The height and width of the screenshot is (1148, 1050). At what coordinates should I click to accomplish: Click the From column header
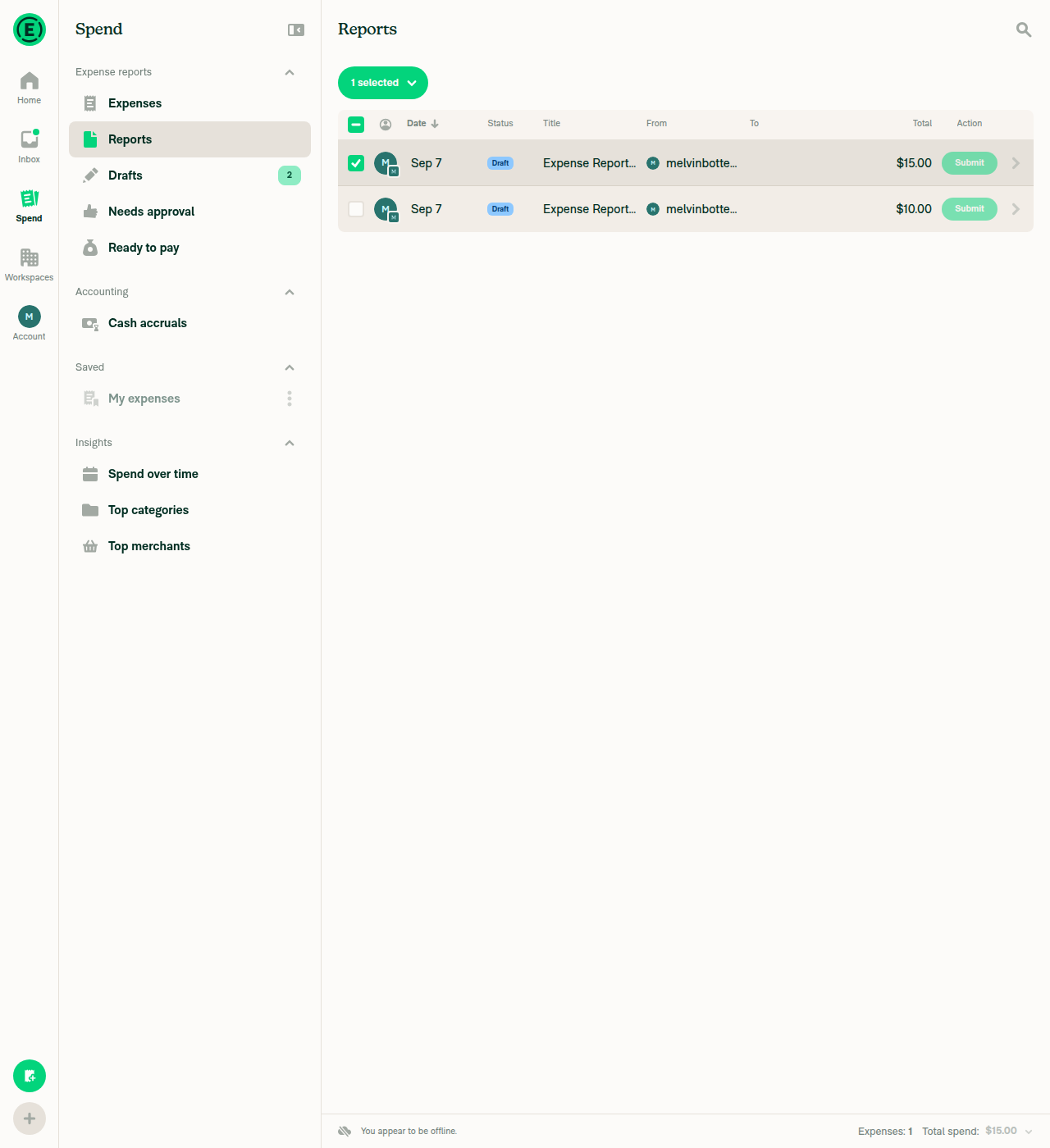656,124
